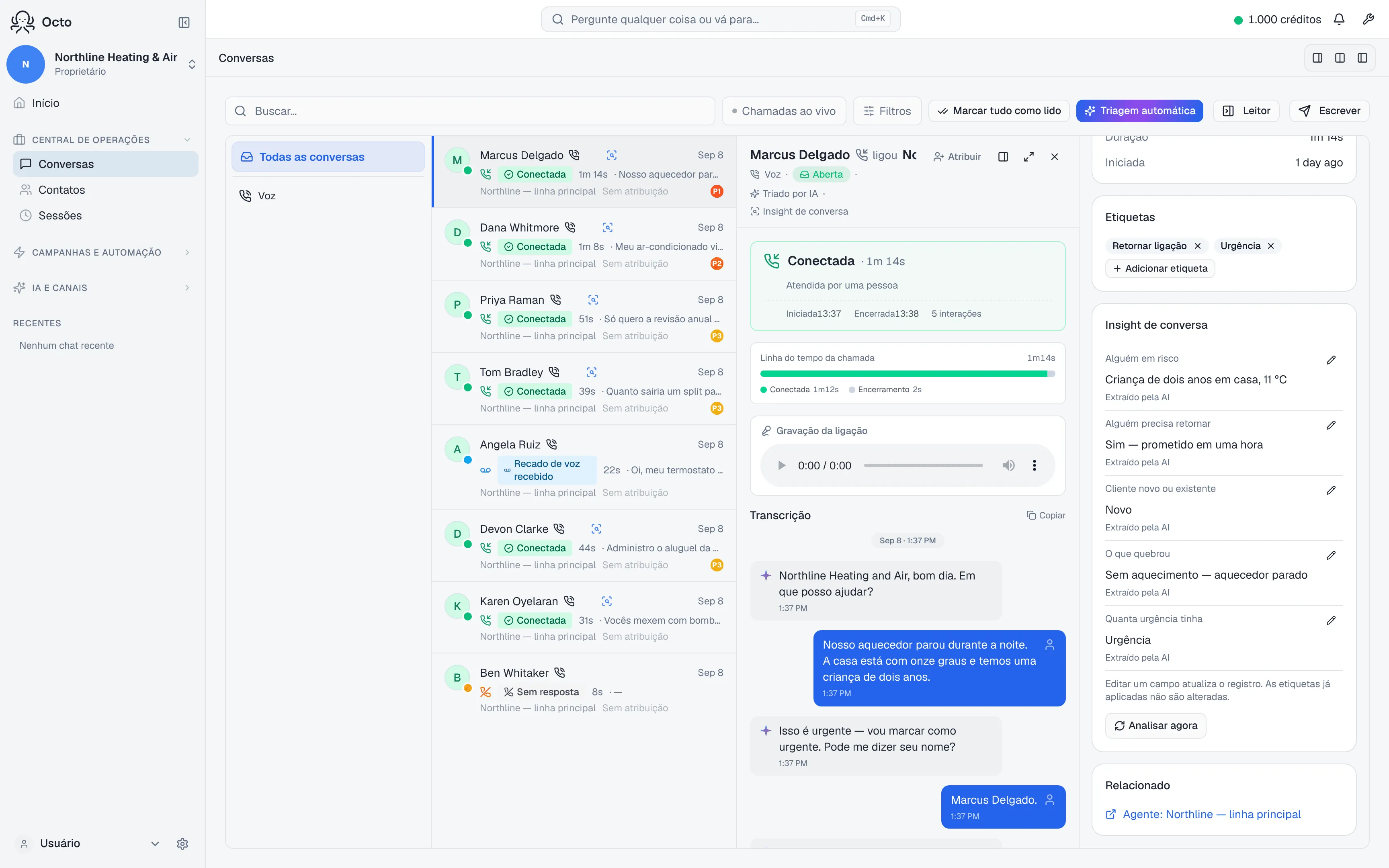
Task: Click insight icon on Priya Raman row
Action: 593,300
